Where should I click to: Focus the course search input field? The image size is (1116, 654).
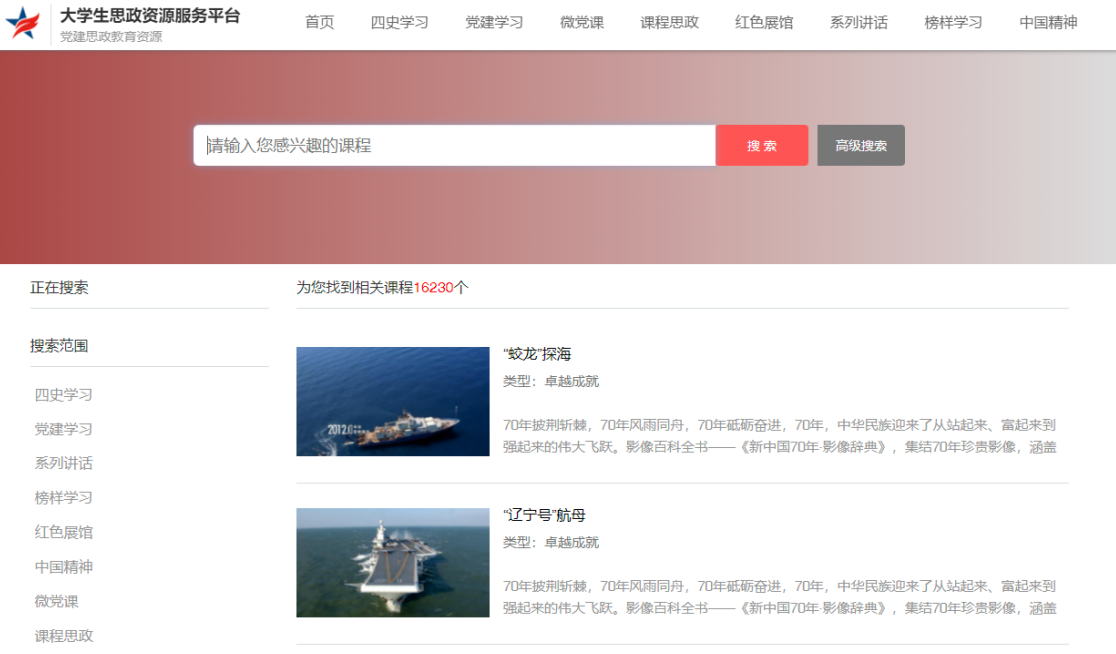454,146
